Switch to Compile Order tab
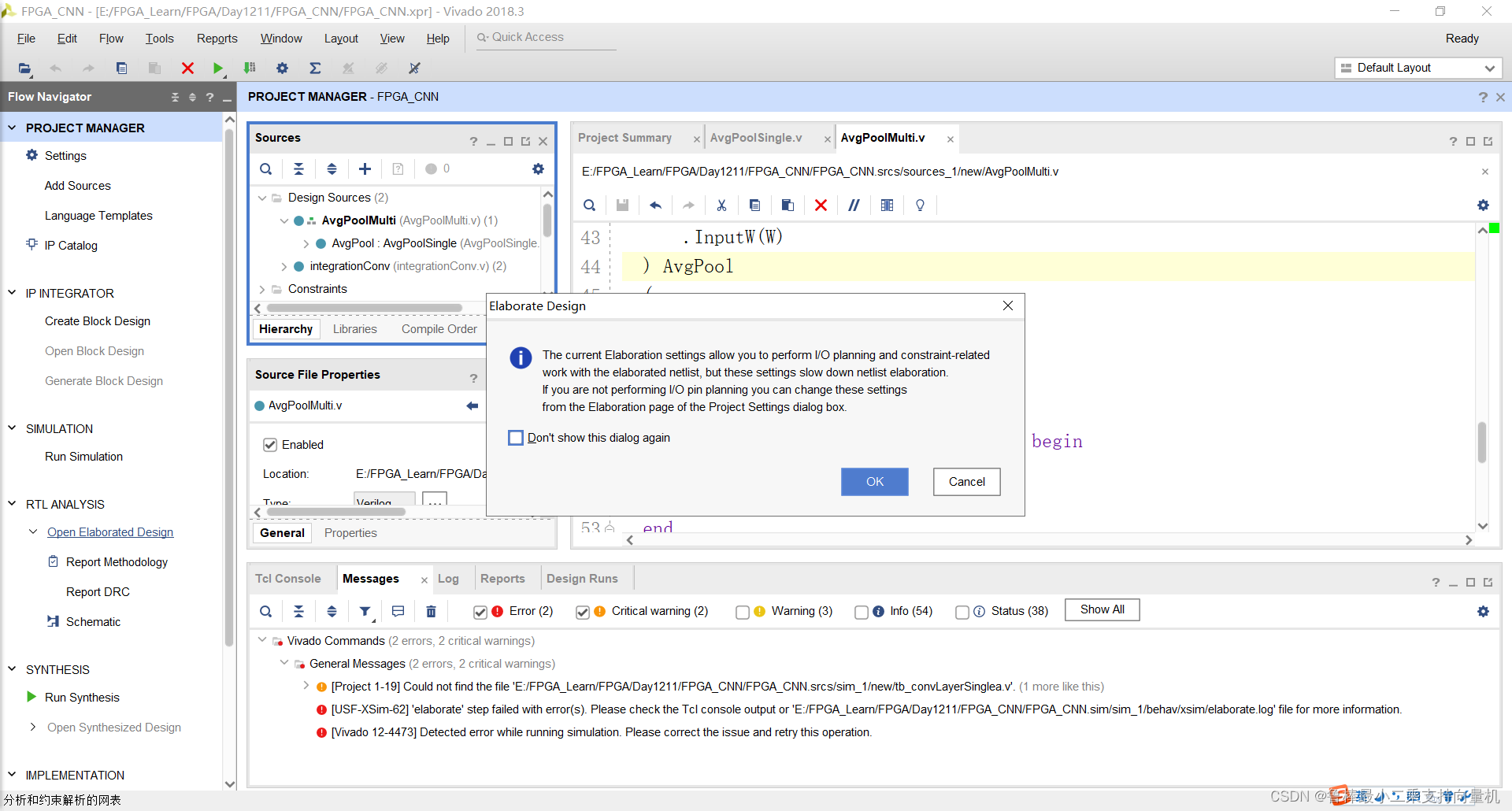Screen dimensions: 1512x811 (439, 329)
